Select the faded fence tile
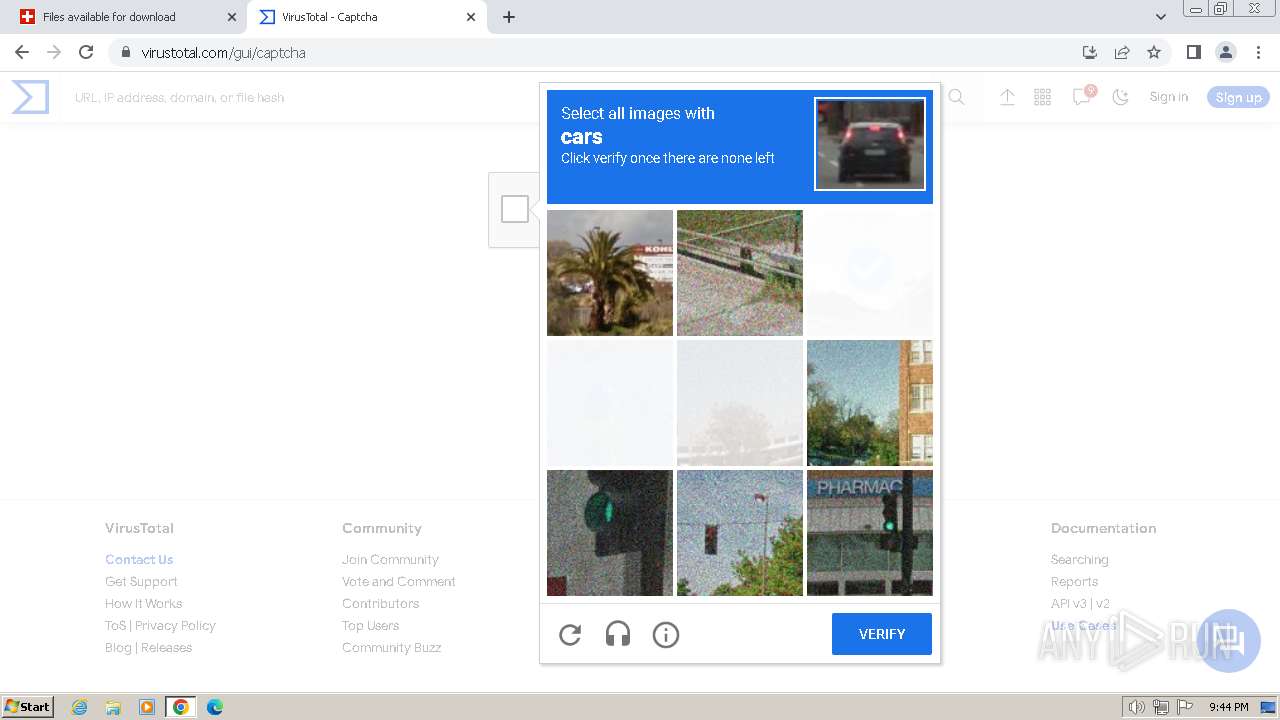This screenshot has width=1280, height=720. pos(740,403)
